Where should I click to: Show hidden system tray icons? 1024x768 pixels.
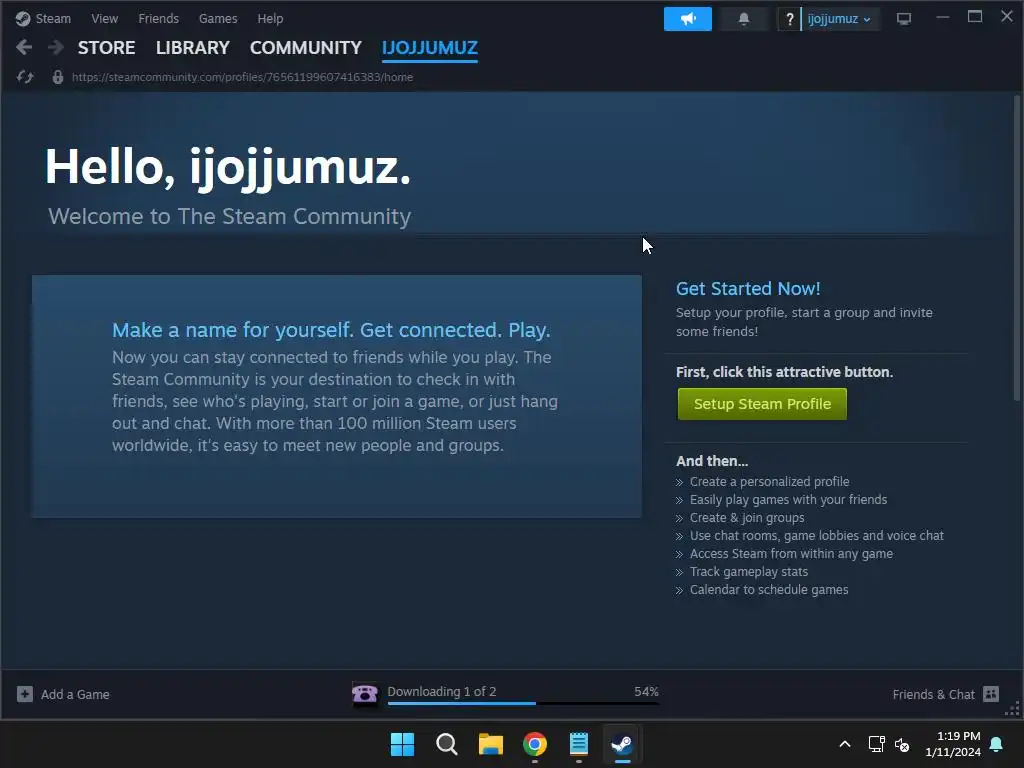point(844,744)
